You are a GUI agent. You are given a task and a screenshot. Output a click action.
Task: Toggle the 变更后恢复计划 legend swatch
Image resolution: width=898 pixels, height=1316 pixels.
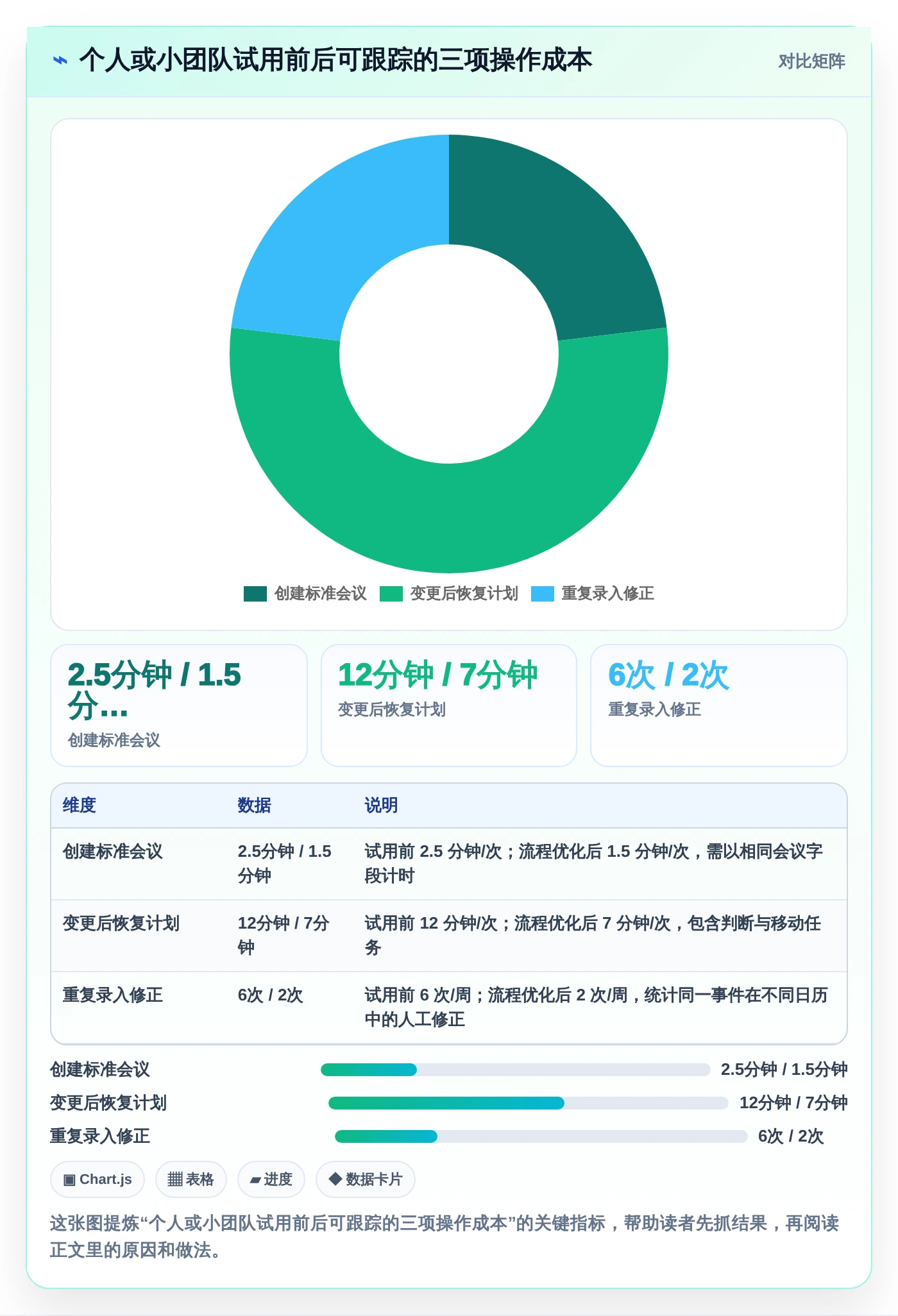coord(391,594)
